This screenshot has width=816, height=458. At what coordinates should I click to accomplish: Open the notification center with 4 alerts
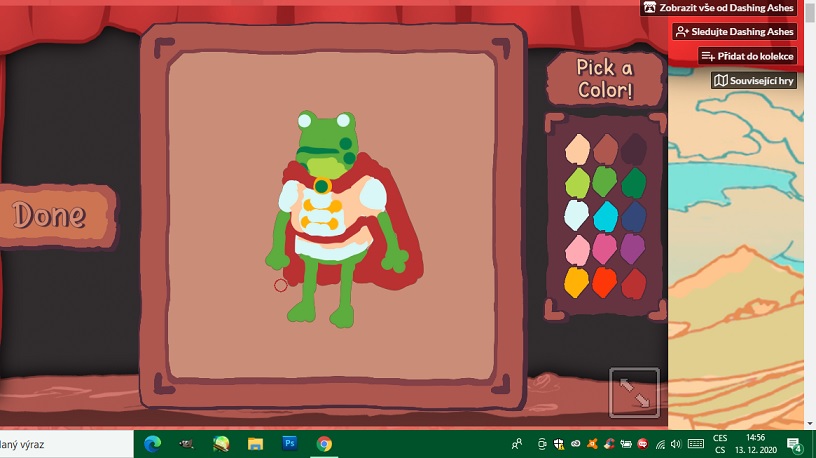coord(795,444)
